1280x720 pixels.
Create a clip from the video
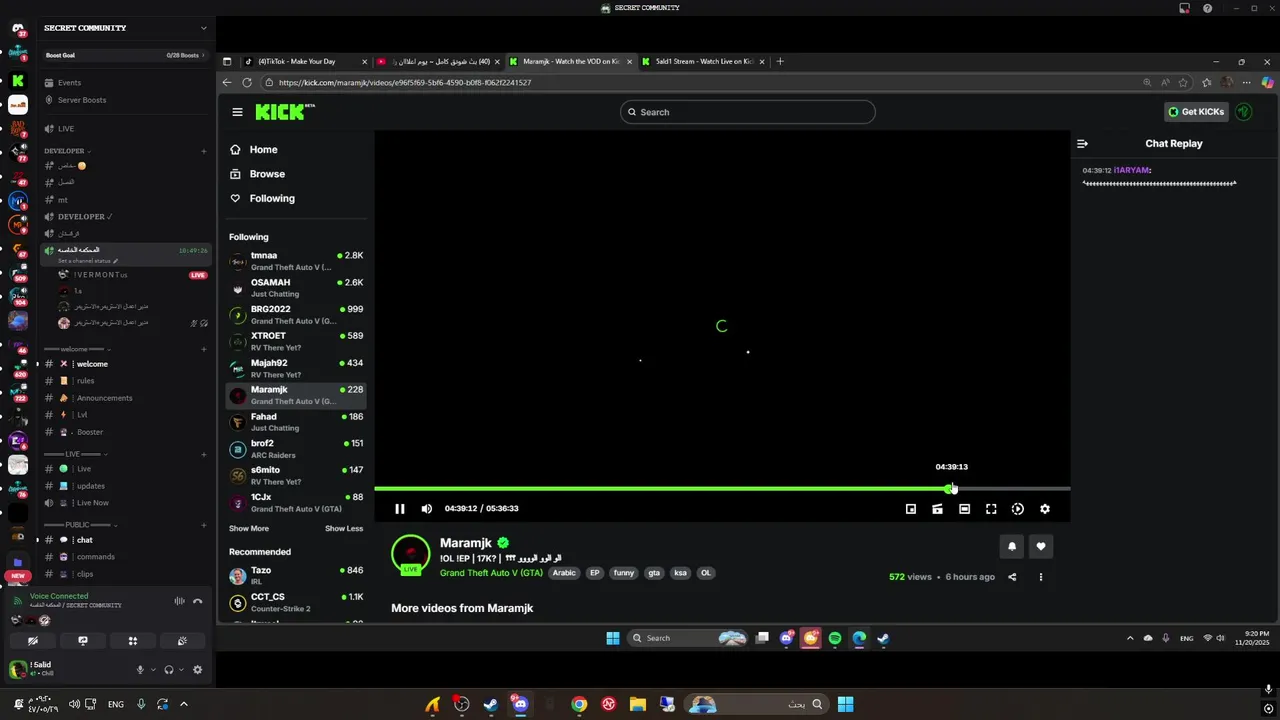point(937,509)
